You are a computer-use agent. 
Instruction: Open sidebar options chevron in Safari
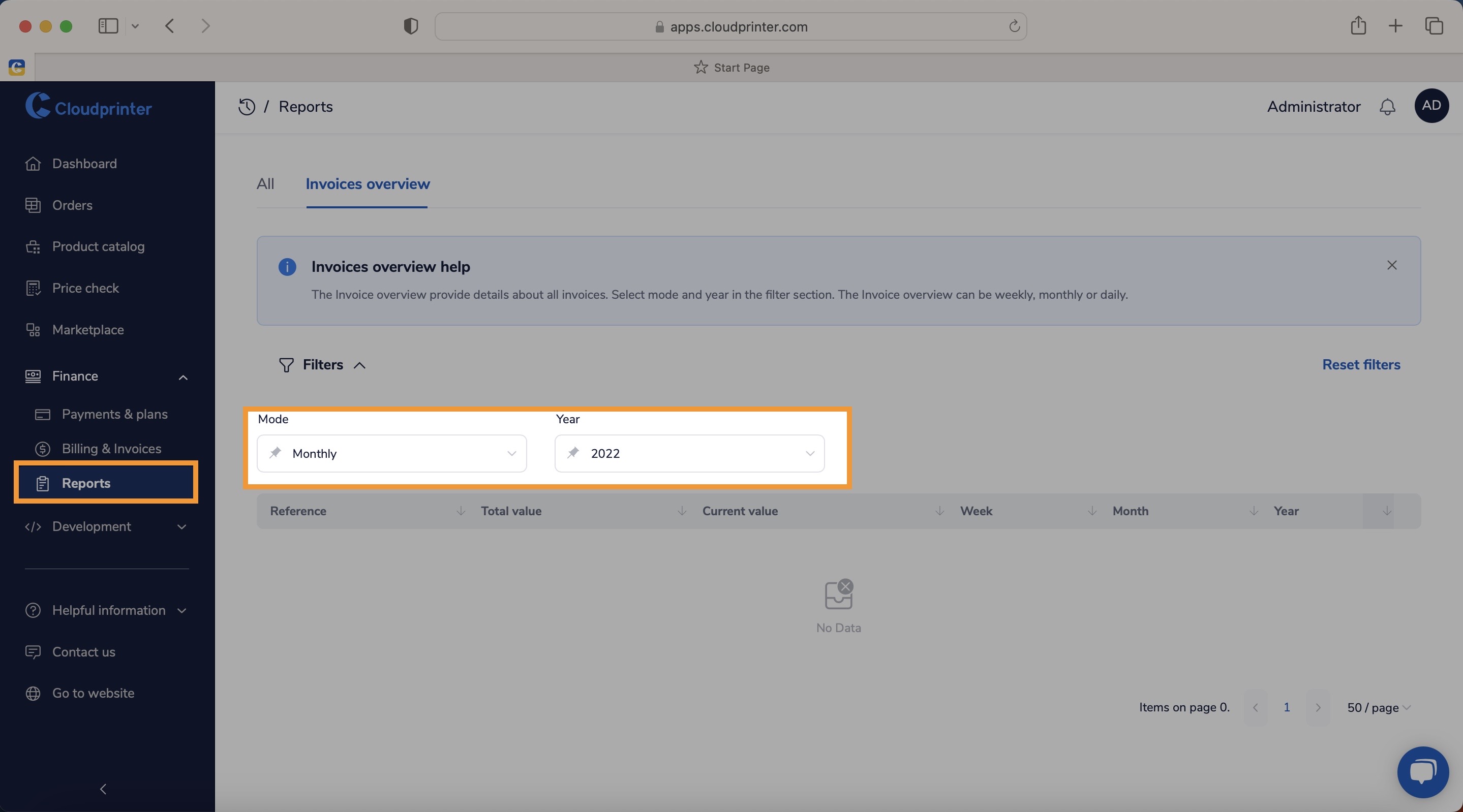[x=135, y=26]
